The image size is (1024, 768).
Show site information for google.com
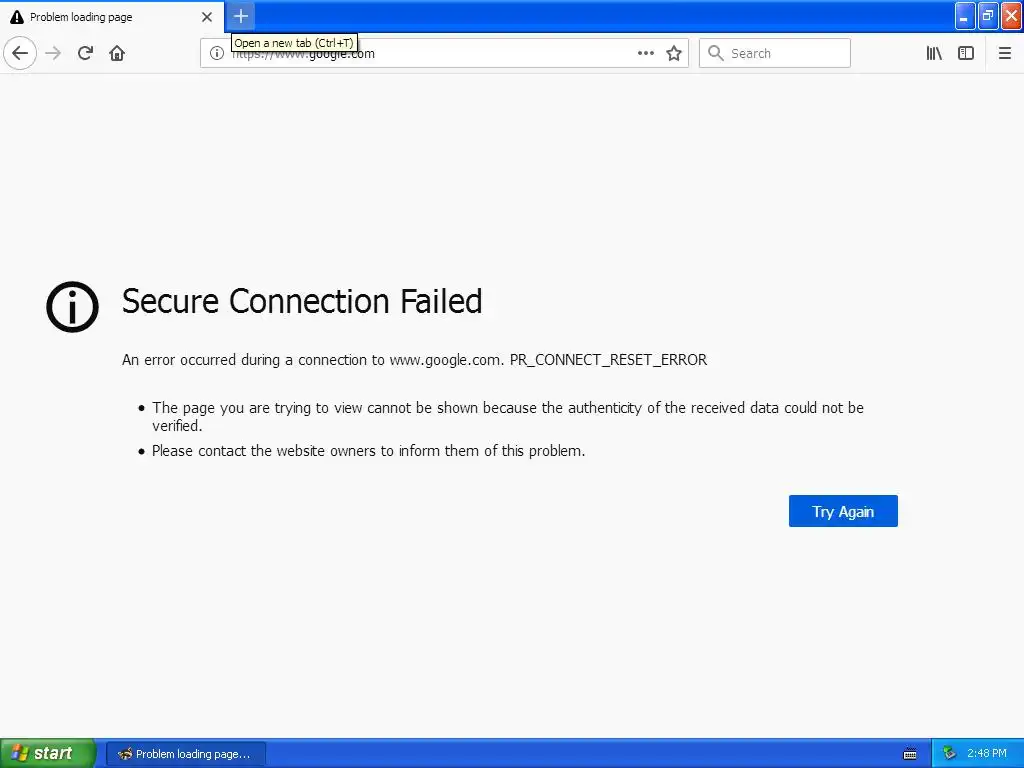tap(216, 53)
